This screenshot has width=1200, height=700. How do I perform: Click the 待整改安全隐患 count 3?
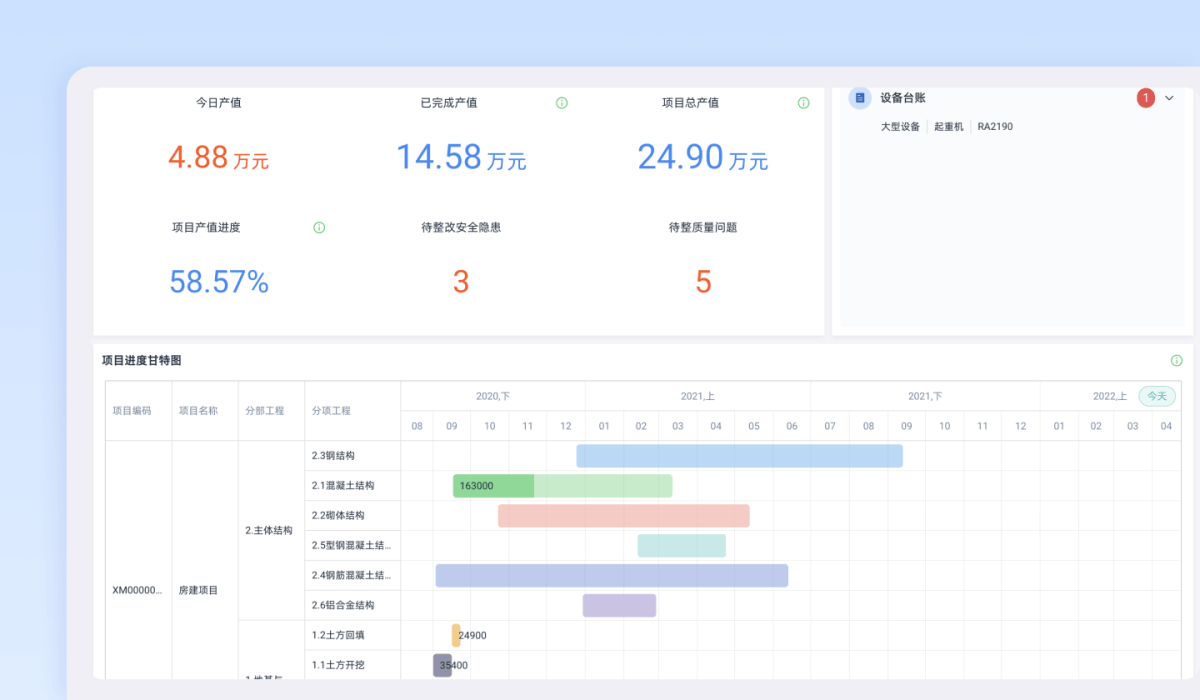tap(461, 282)
